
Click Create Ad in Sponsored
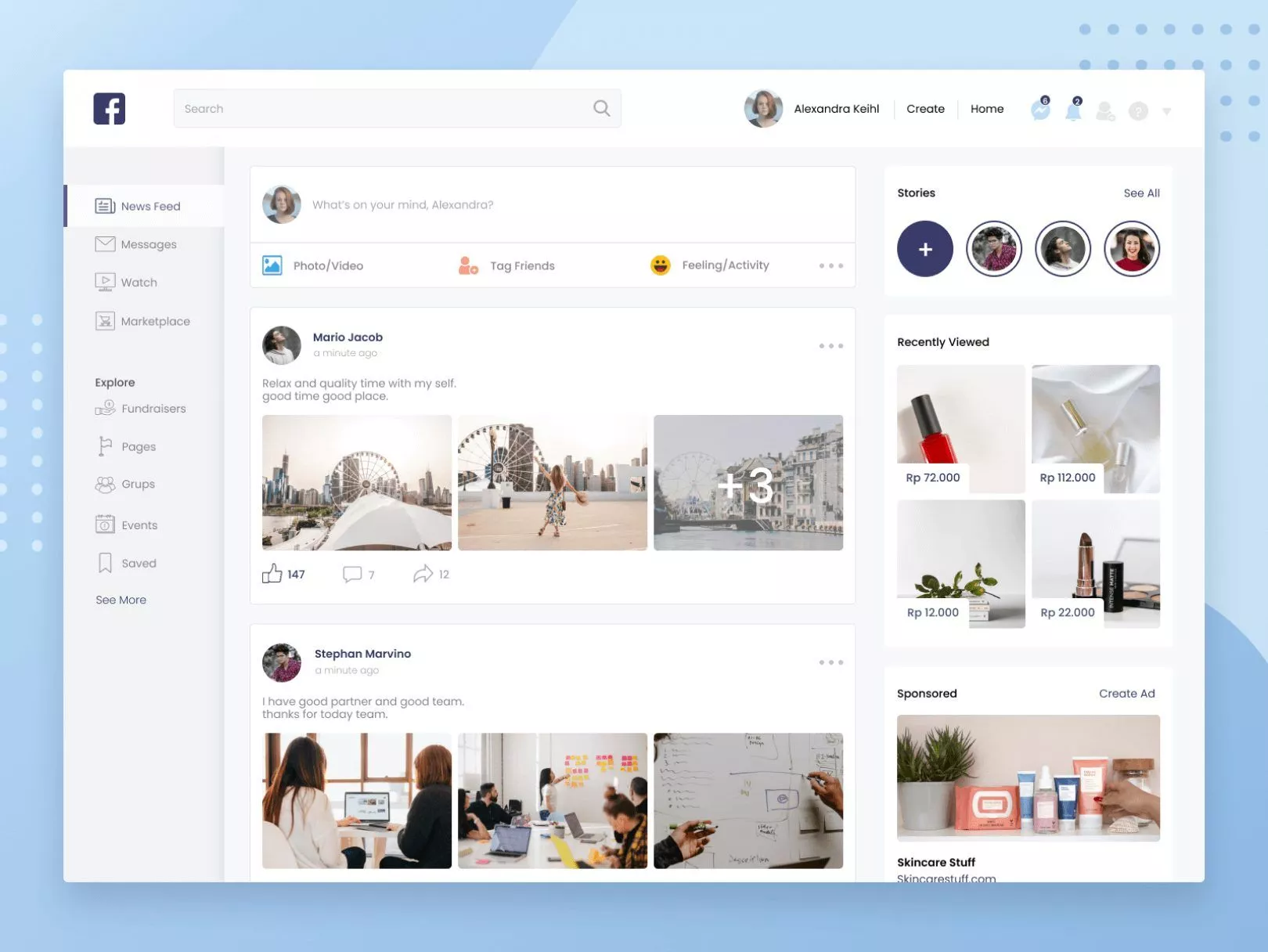tap(1126, 694)
